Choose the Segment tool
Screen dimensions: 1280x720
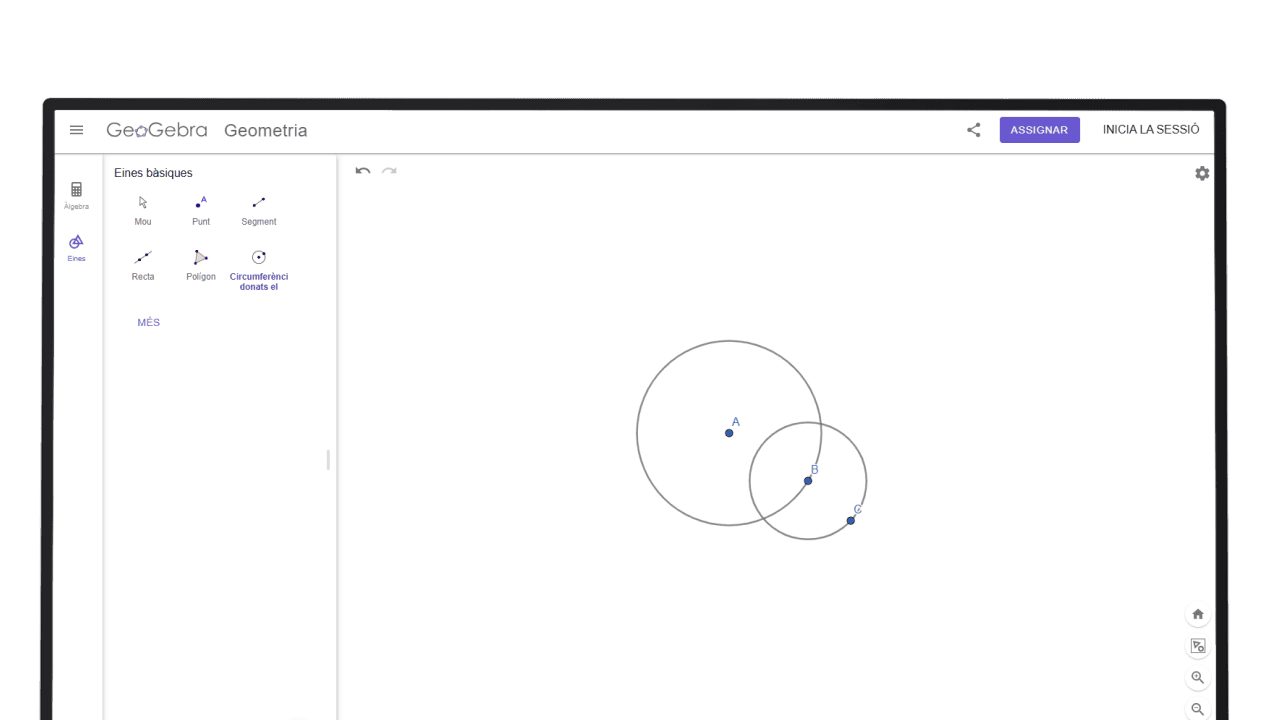click(259, 209)
